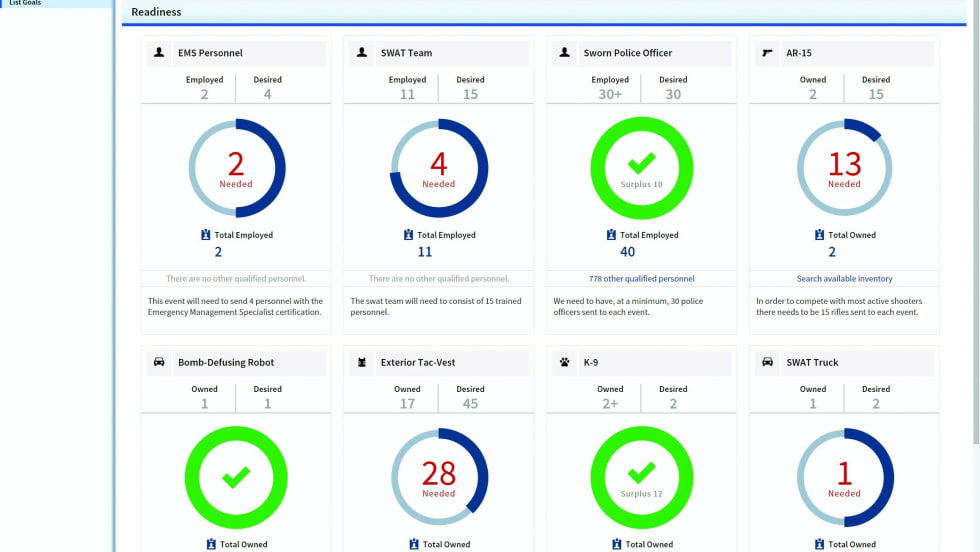Open the Search available inventory link
This screenshot has height=552, width=980.
click(844, 279)
